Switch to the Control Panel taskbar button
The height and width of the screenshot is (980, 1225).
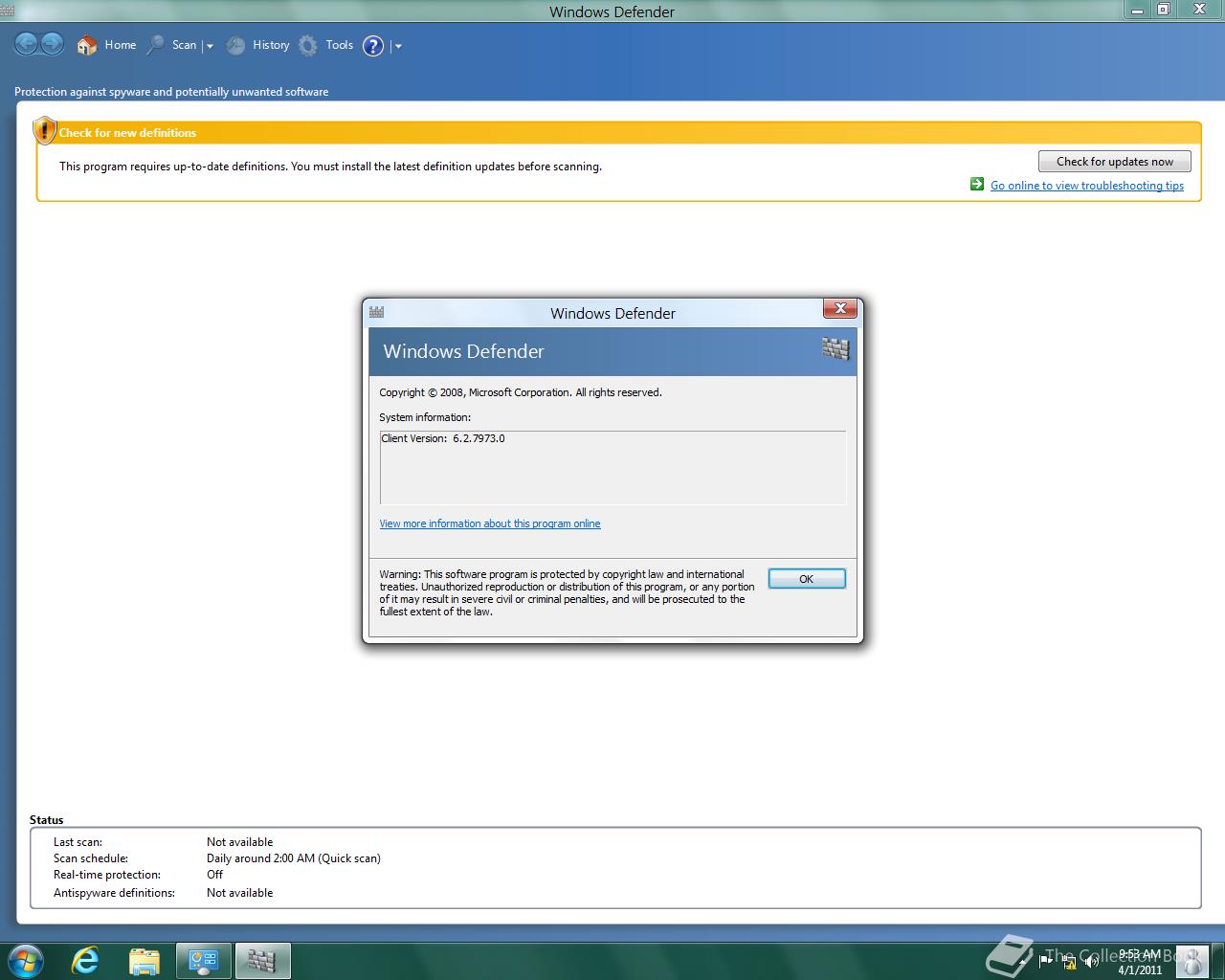(x=204, y=961)
